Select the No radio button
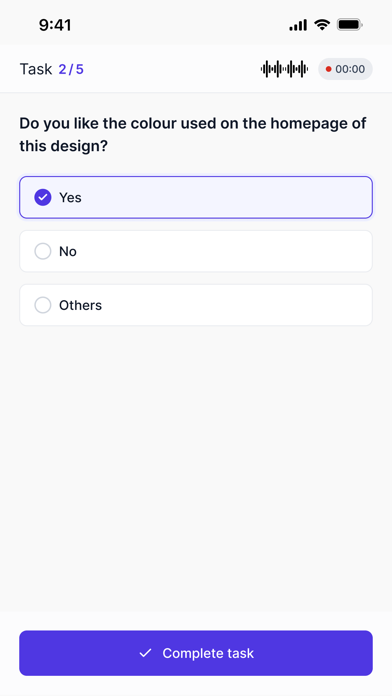 tap(43, 251)
